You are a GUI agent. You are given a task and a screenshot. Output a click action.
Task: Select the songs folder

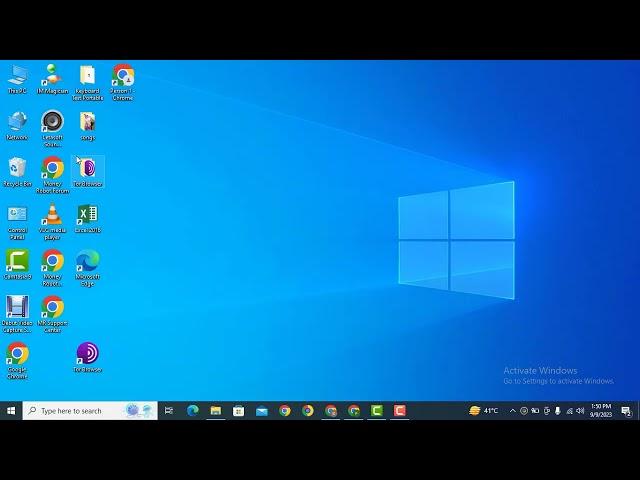[x=87, y=126]
